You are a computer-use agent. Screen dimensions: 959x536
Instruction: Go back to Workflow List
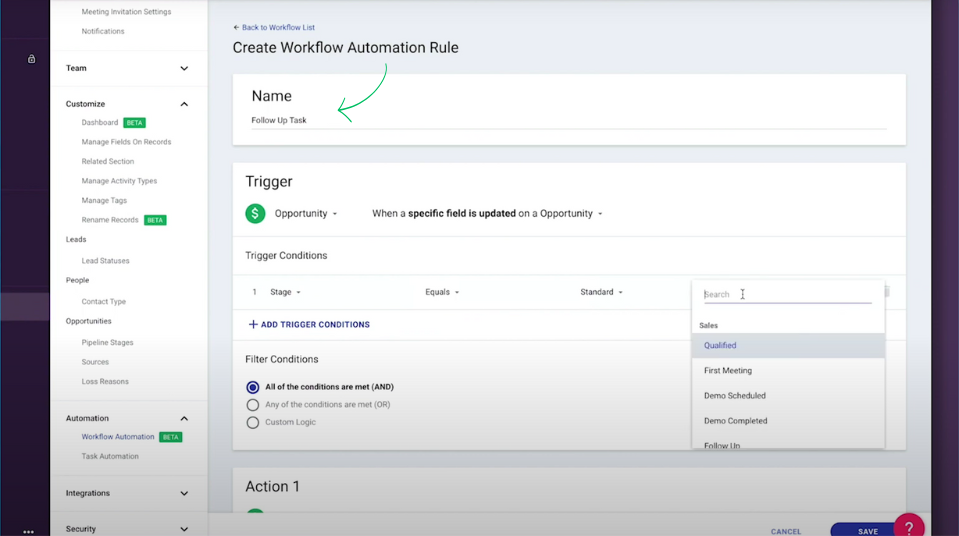point(274,28)
